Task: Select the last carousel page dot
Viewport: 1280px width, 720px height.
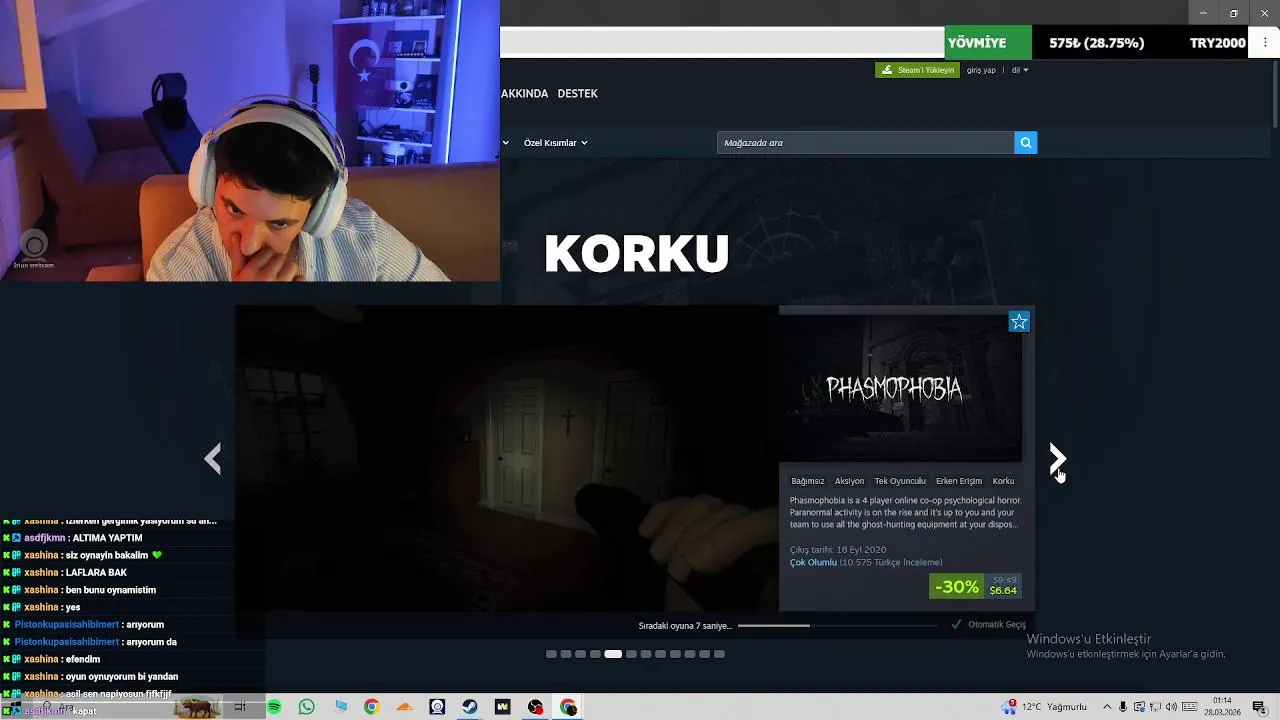Action: coord(719,654)
